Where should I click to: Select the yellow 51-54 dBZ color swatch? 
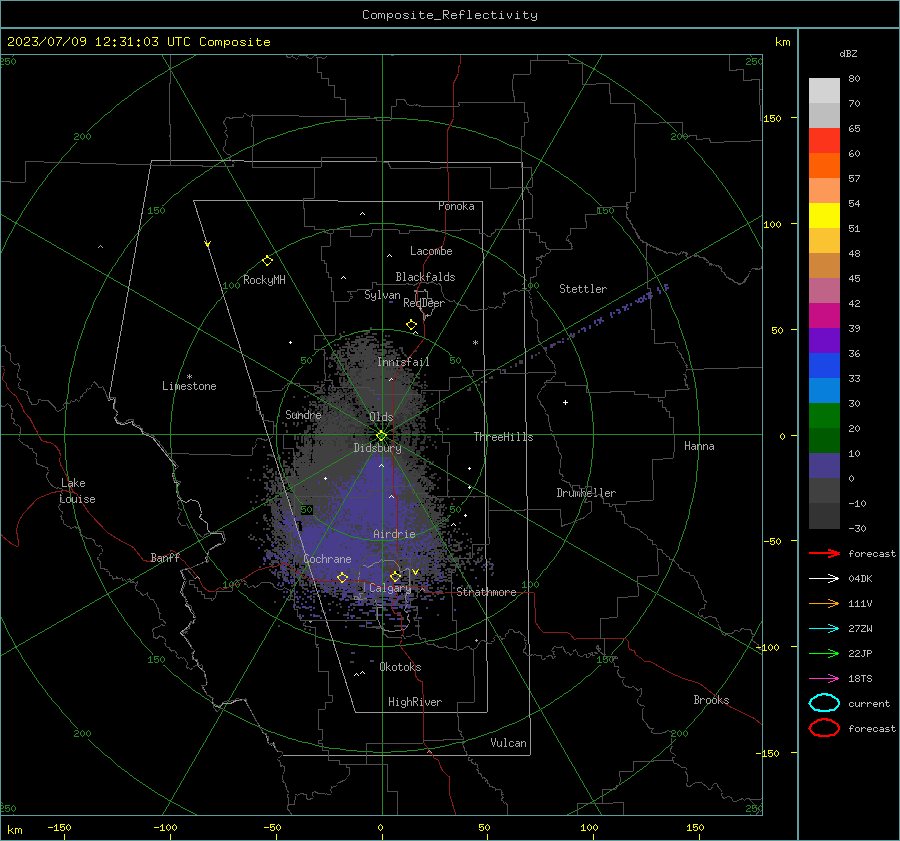point(824,216)
